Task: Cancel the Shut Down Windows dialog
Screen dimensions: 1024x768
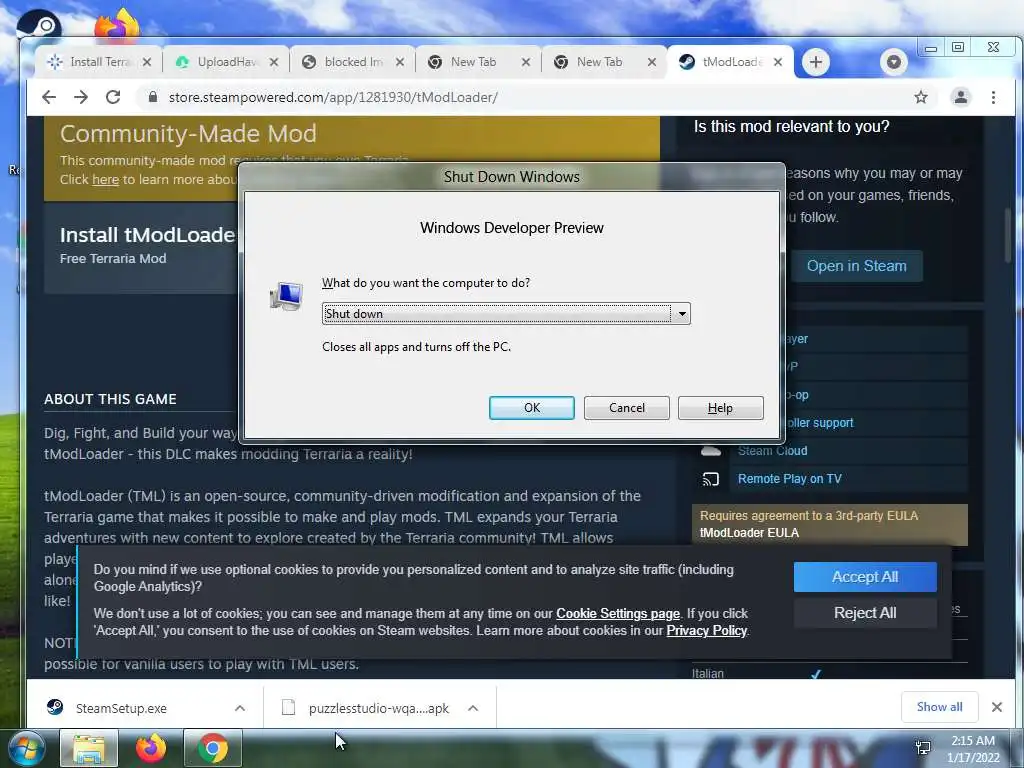Action: [626, 408]
